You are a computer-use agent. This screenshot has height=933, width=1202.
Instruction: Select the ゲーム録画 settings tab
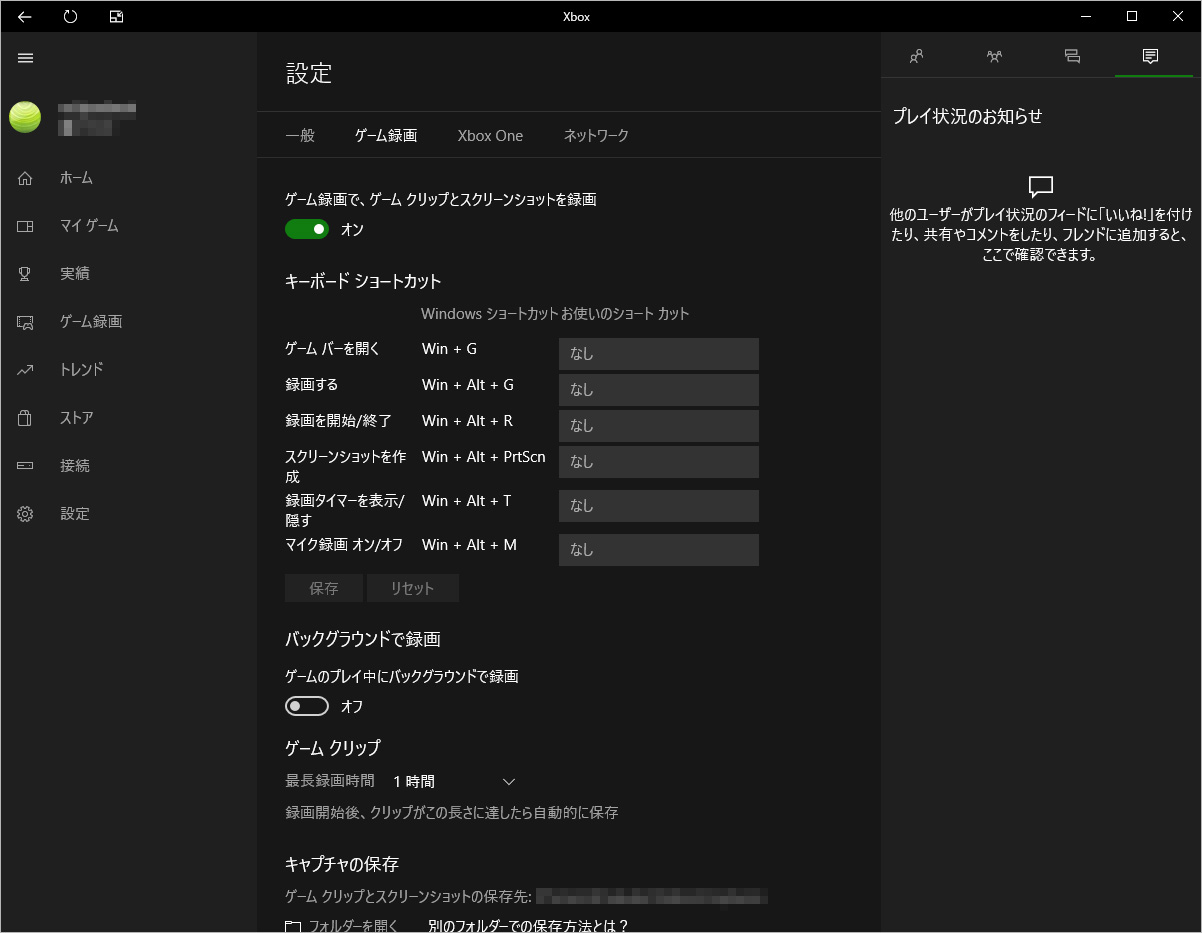coord(386,135)
